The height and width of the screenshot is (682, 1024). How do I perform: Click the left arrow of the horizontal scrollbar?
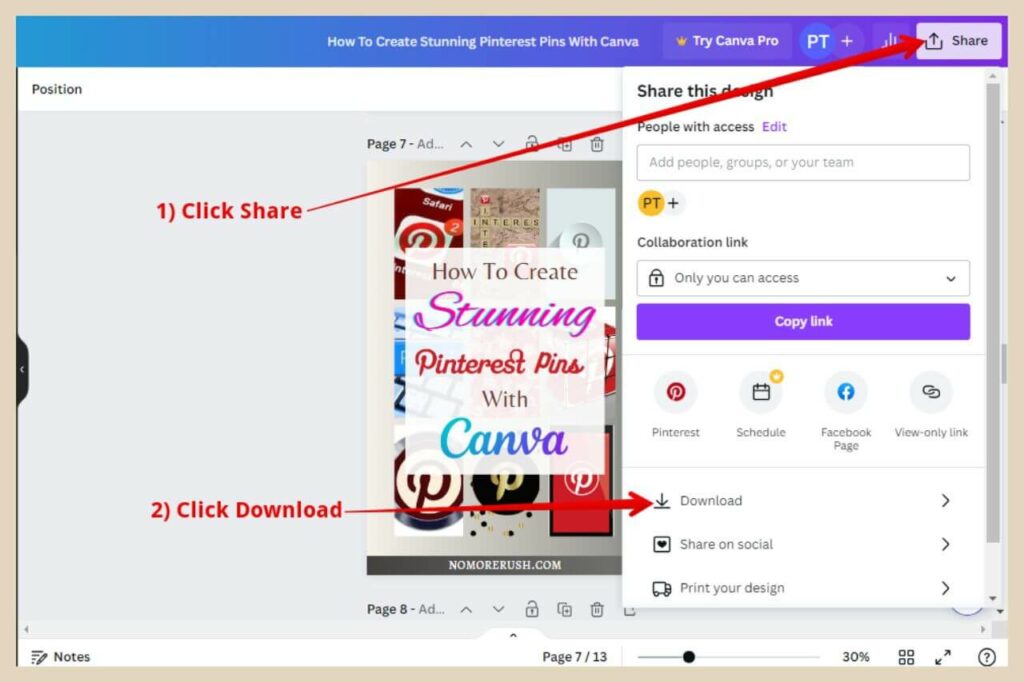(x=26, y=630)
